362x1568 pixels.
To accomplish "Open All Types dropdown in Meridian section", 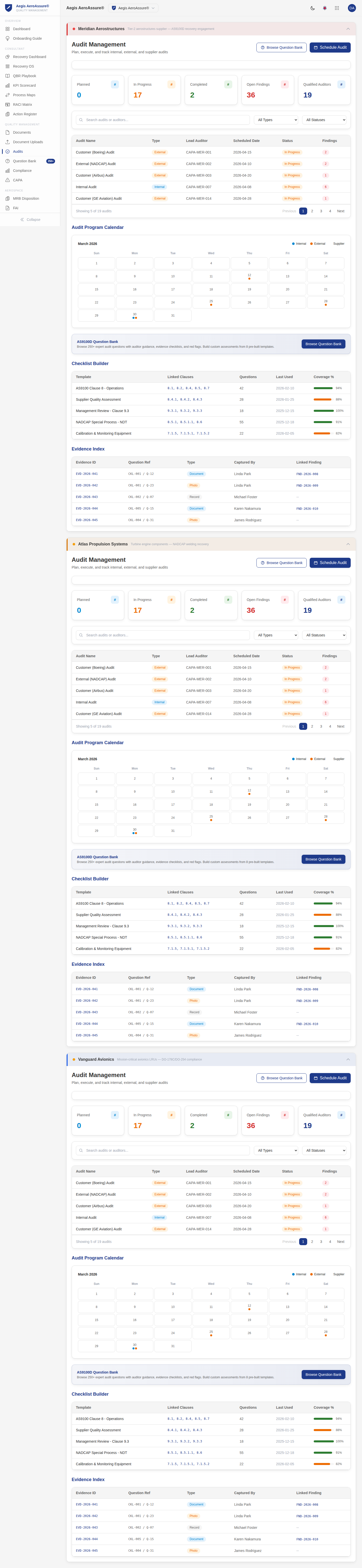I will click(x=276, y=120).
